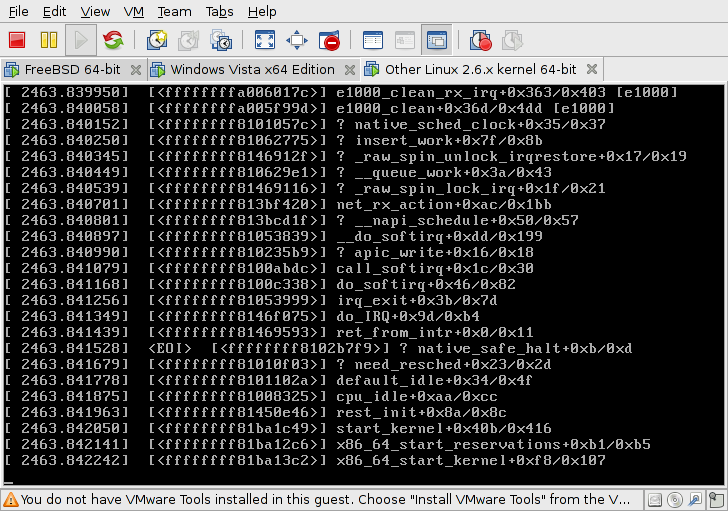Click the e1000_clean_rx_irq trace line
The height and width of the screenshot is (511, 728).
click(x=341, y=92)
